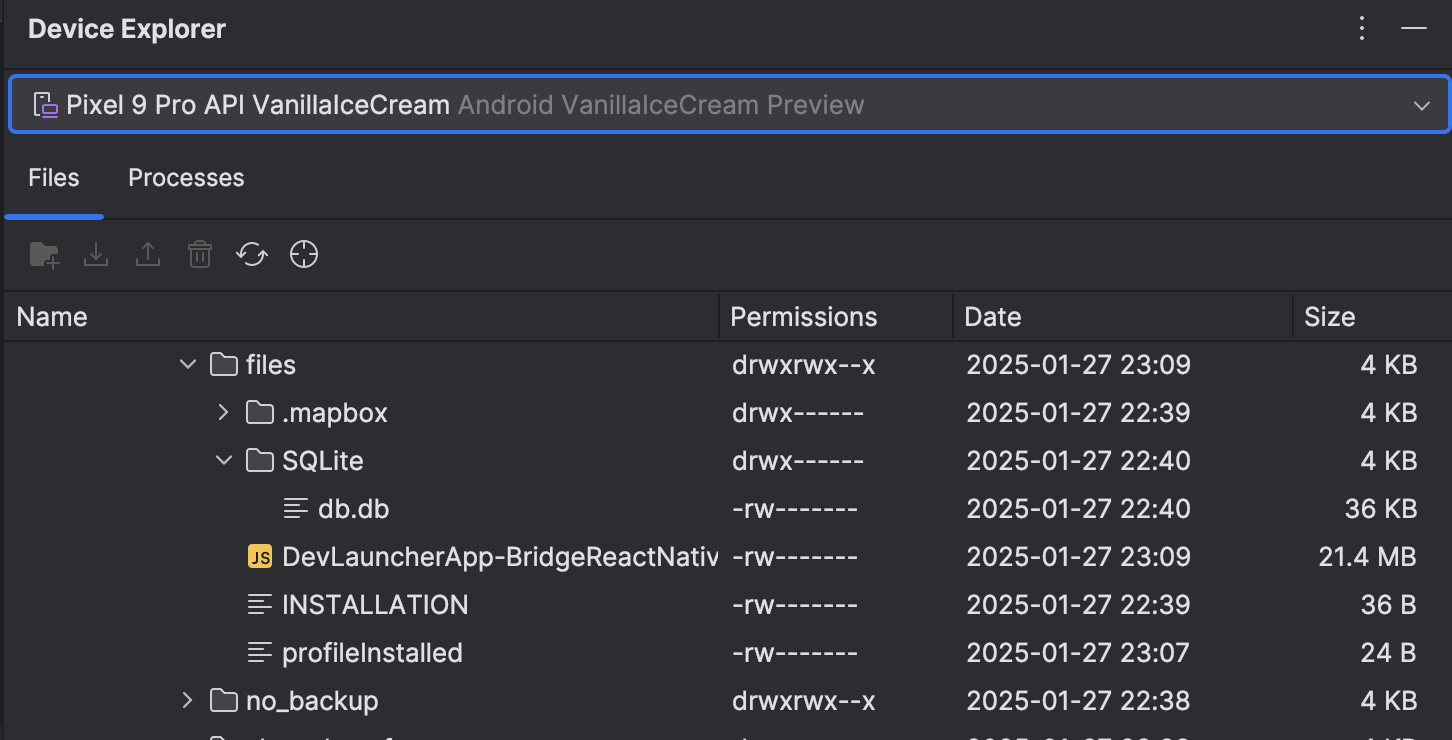Click the Size column header
This screenshot has width=1452, height=740.
[x=1329, y=317]
